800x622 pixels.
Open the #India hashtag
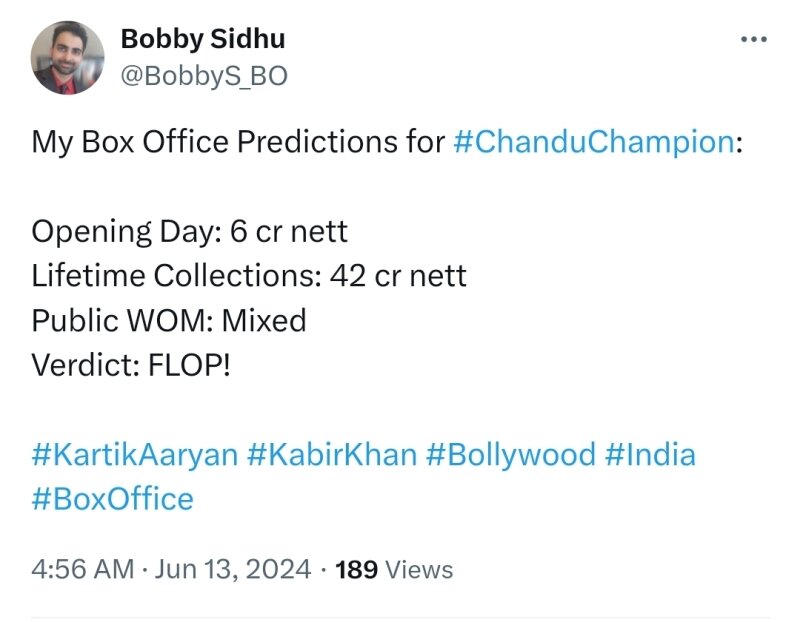click(x=650, y=455)
